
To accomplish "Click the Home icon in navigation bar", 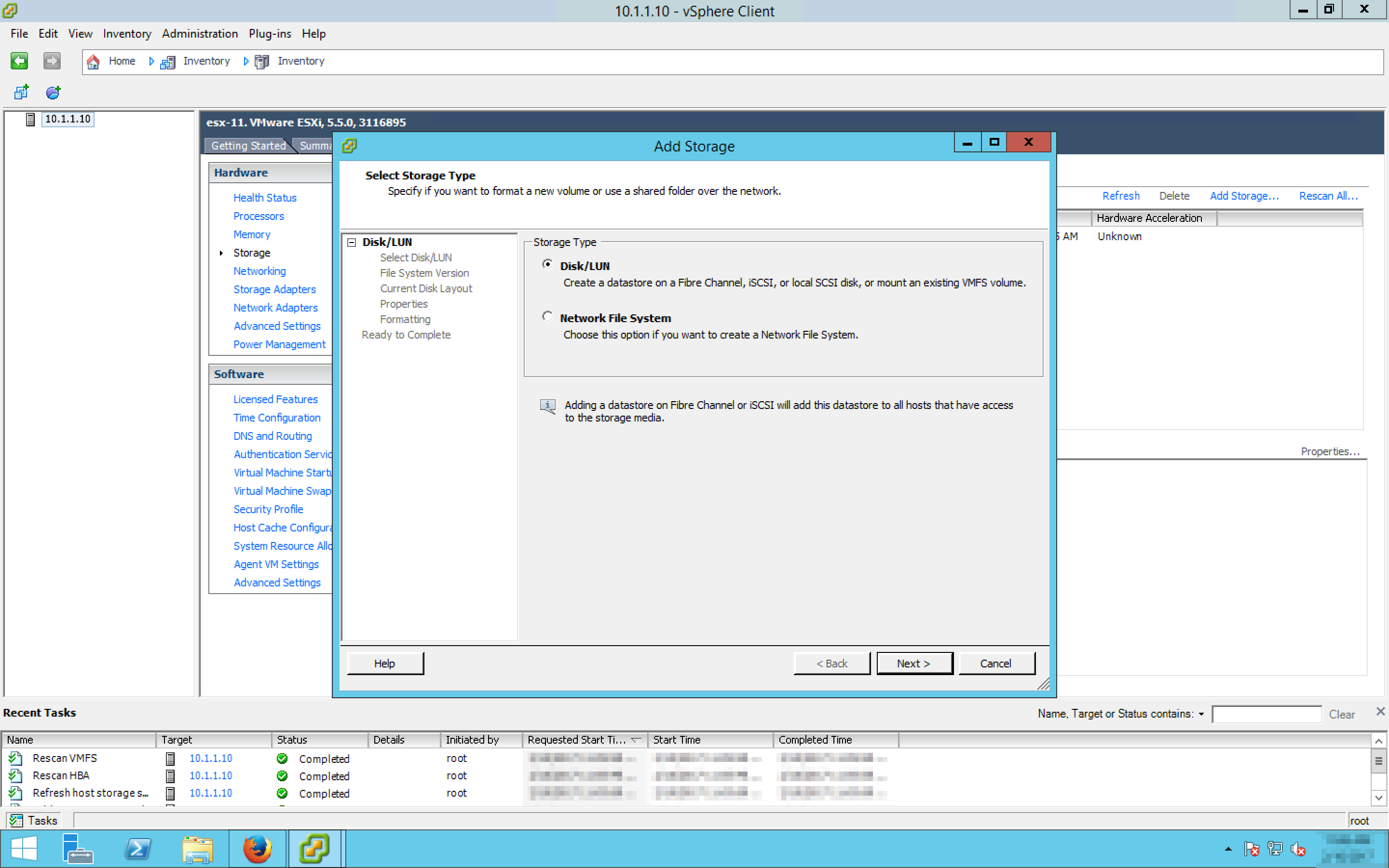I will [x=94, y=61].
